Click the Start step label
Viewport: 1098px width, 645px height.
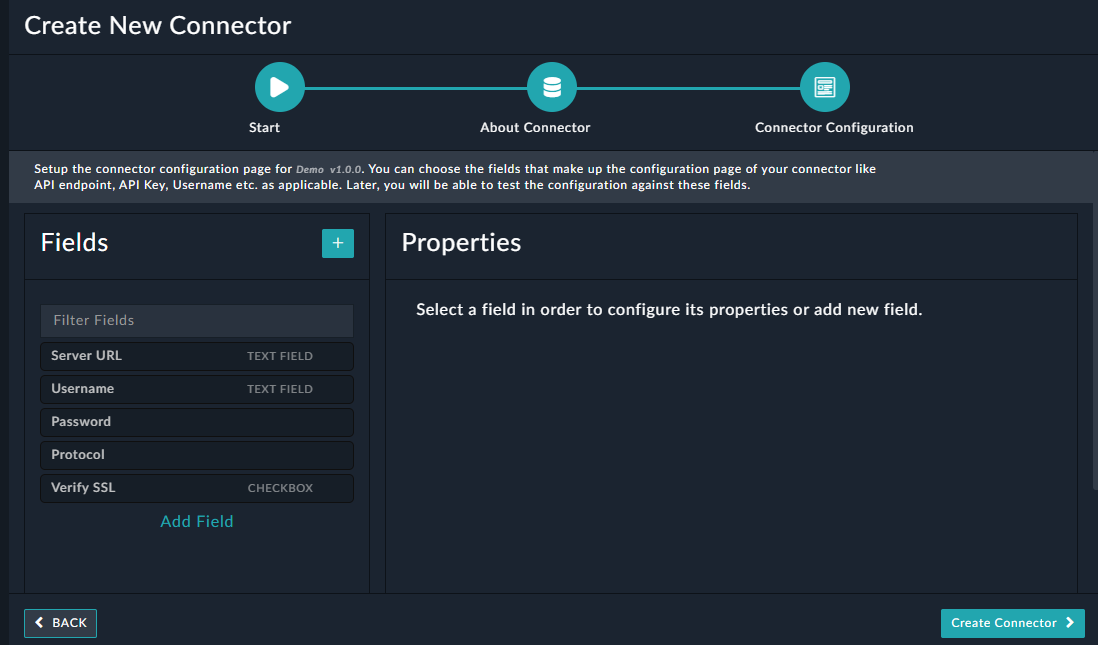pos(264,128)
